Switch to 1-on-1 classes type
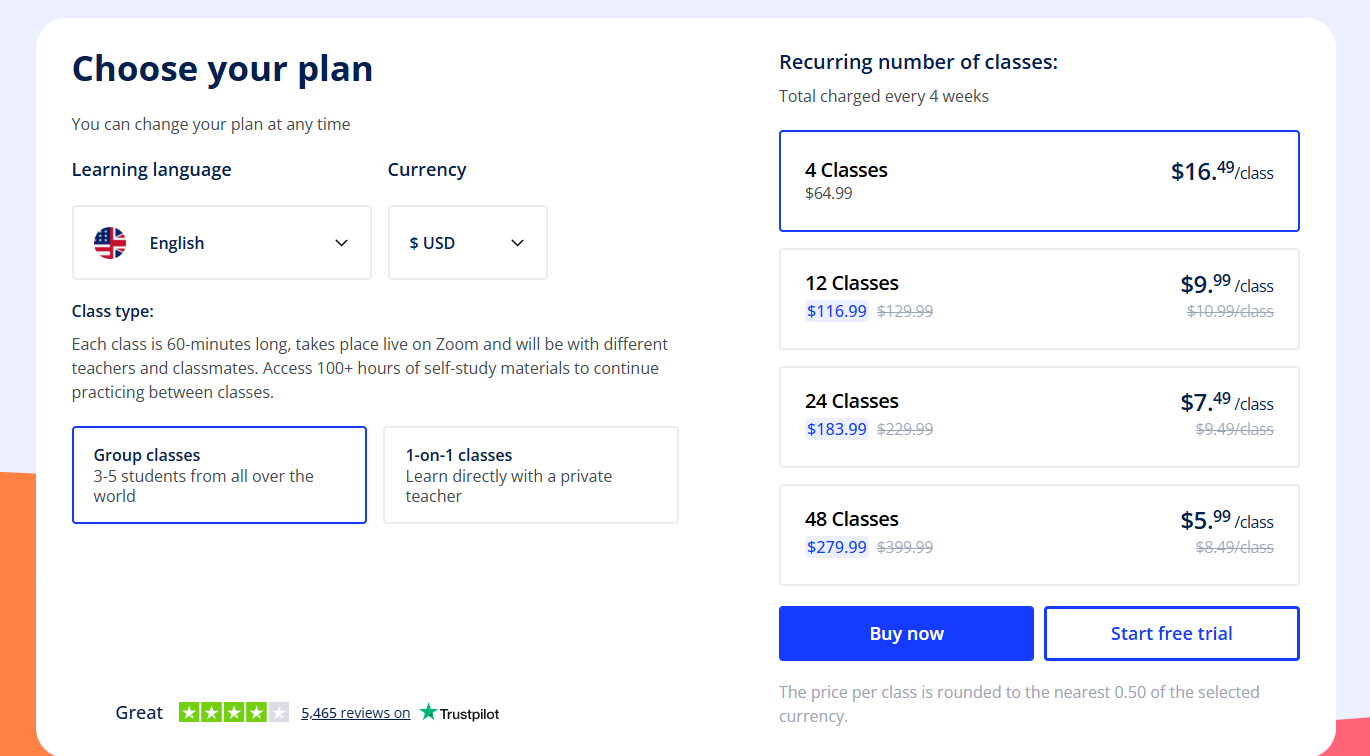 pyautogui.click(x=530, y=475)
